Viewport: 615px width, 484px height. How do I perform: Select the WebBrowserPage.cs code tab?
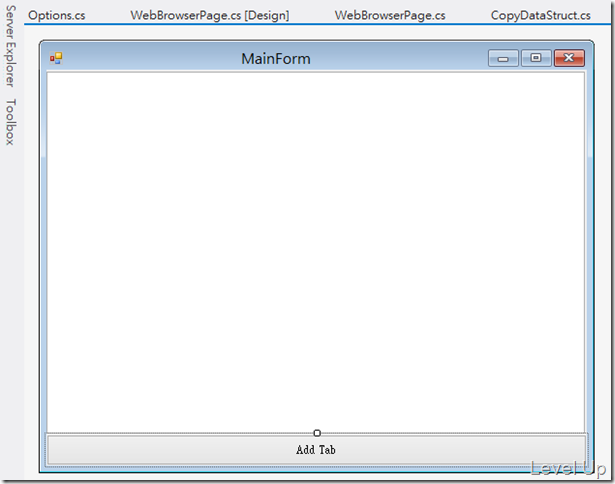(390, 15)
